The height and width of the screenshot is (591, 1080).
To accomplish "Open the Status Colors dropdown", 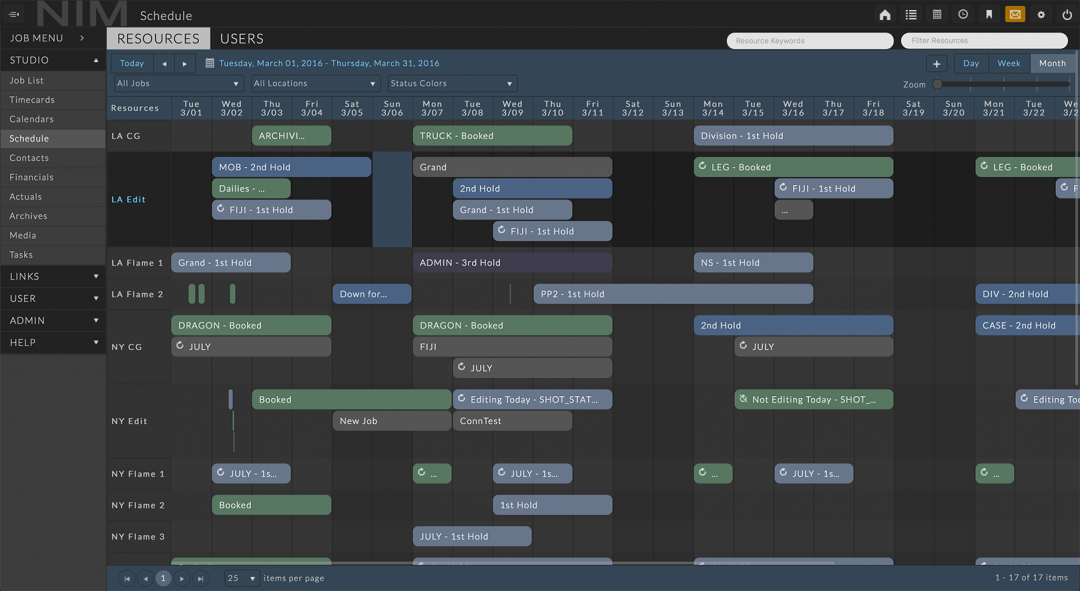I will [x=451, y=83].
